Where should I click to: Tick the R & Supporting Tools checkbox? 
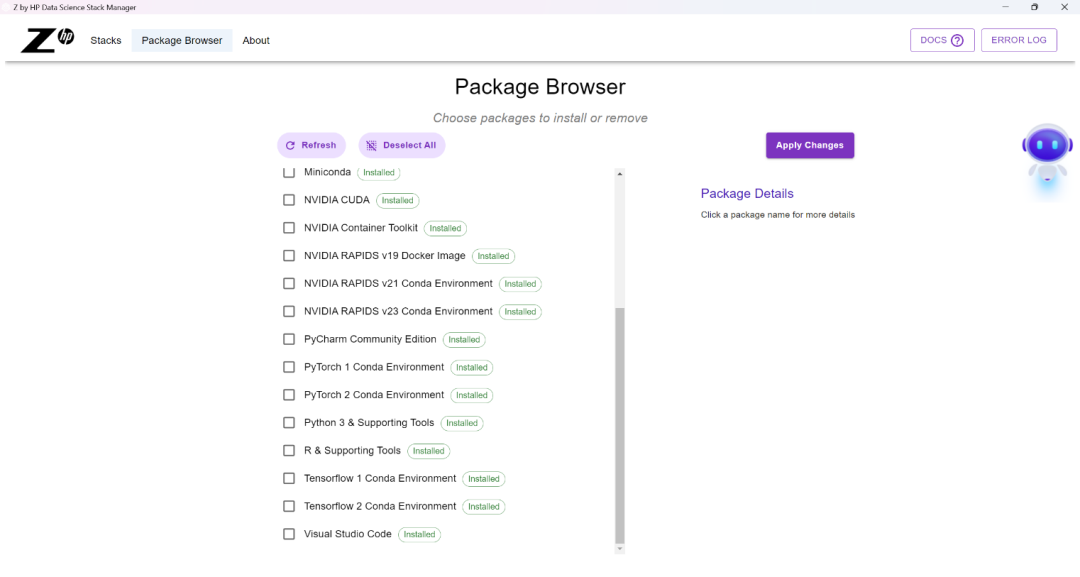coord(289,451)
